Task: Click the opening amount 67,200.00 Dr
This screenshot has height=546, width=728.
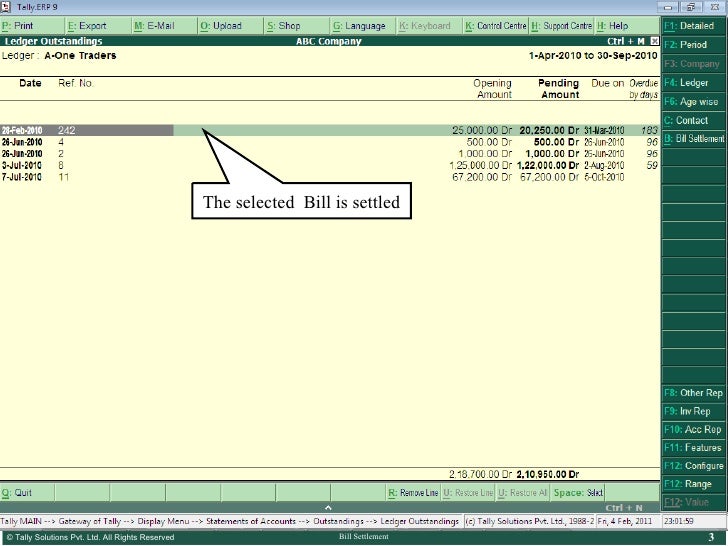Action: point(482,177)
